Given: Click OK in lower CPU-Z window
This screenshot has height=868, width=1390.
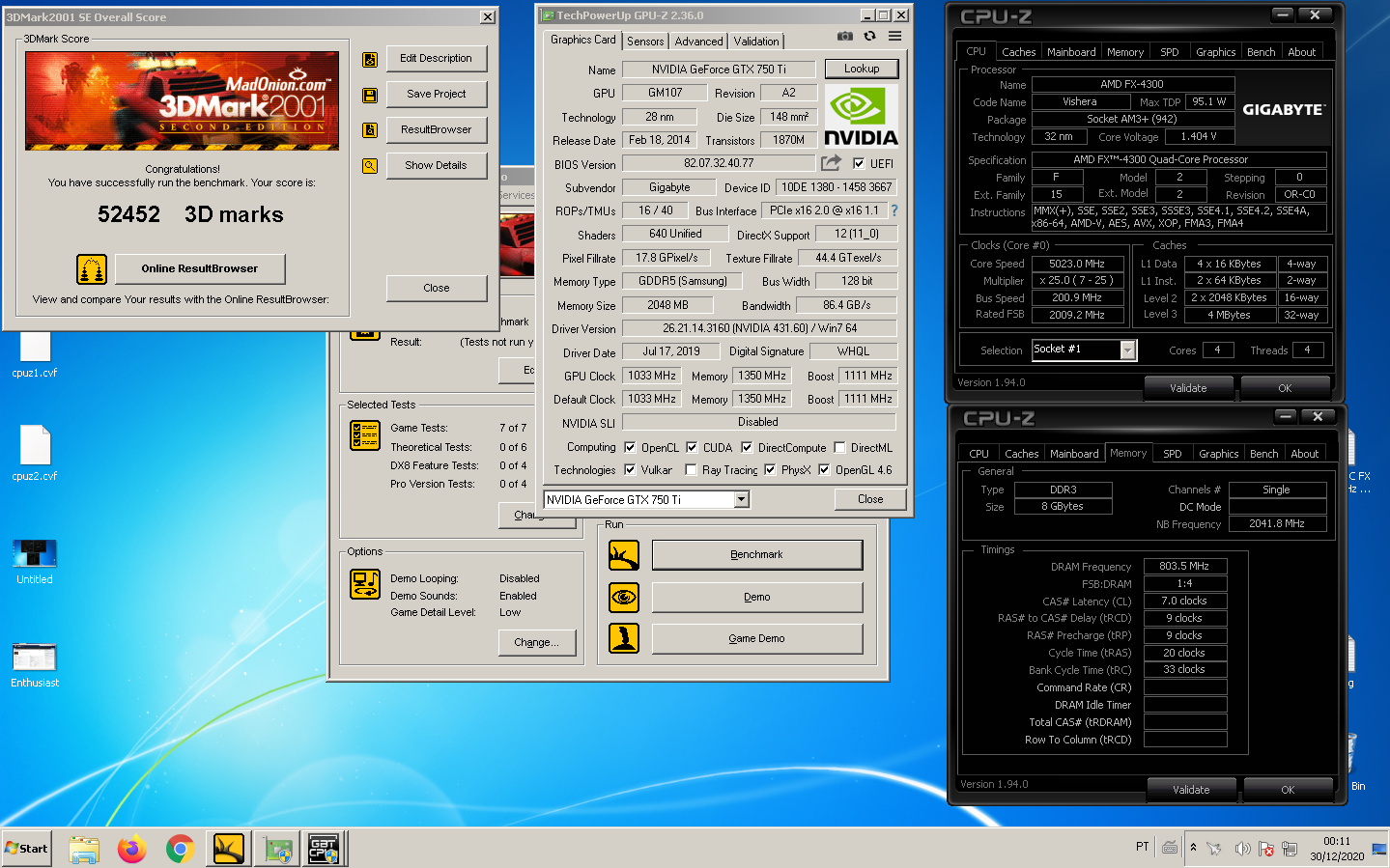Looking at the screenshot, I should (x=1288, y=790).
